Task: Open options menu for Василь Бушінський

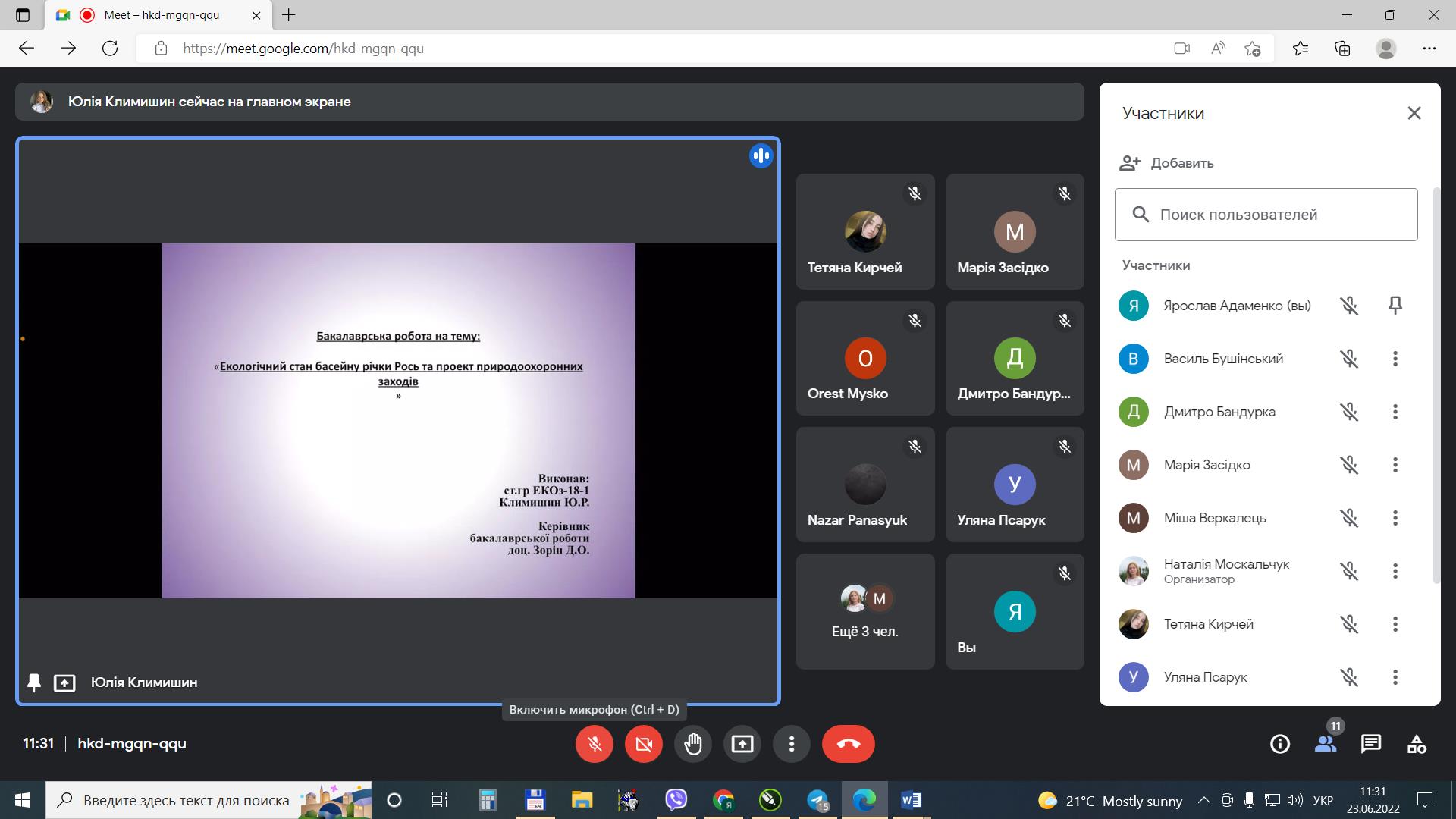Action: coord(1395,359)
